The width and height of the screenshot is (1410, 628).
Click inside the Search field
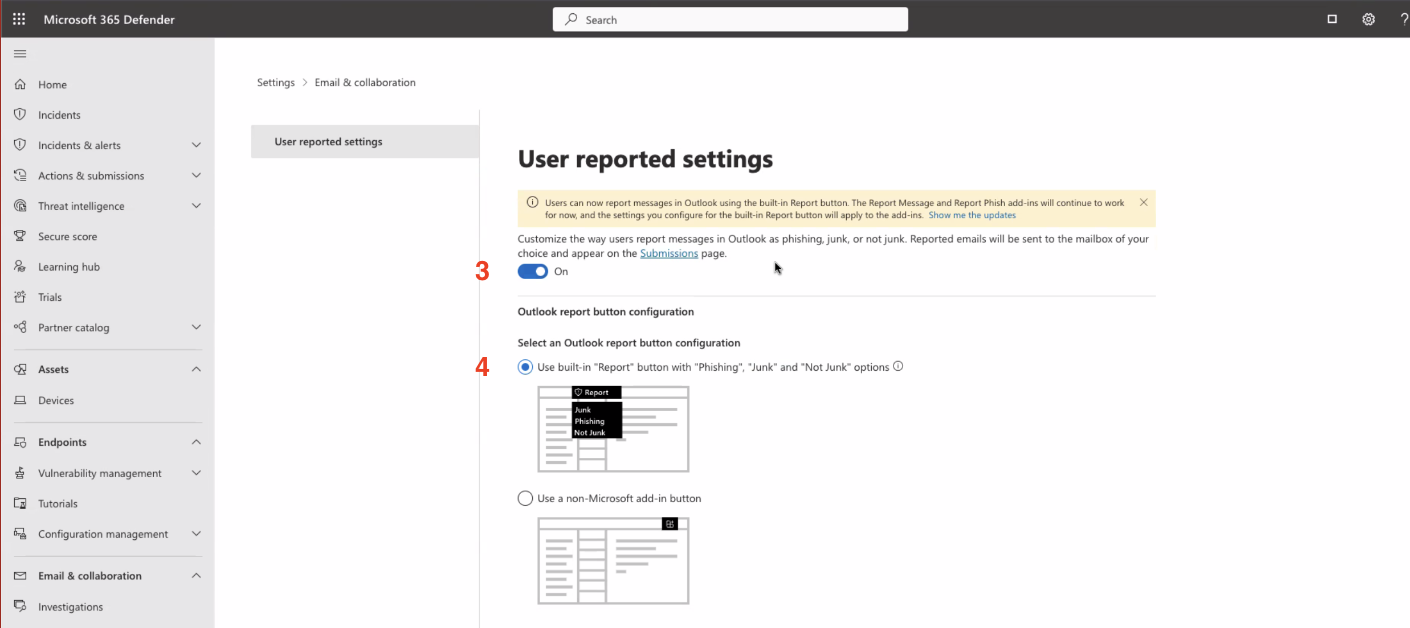coord(730,19)
